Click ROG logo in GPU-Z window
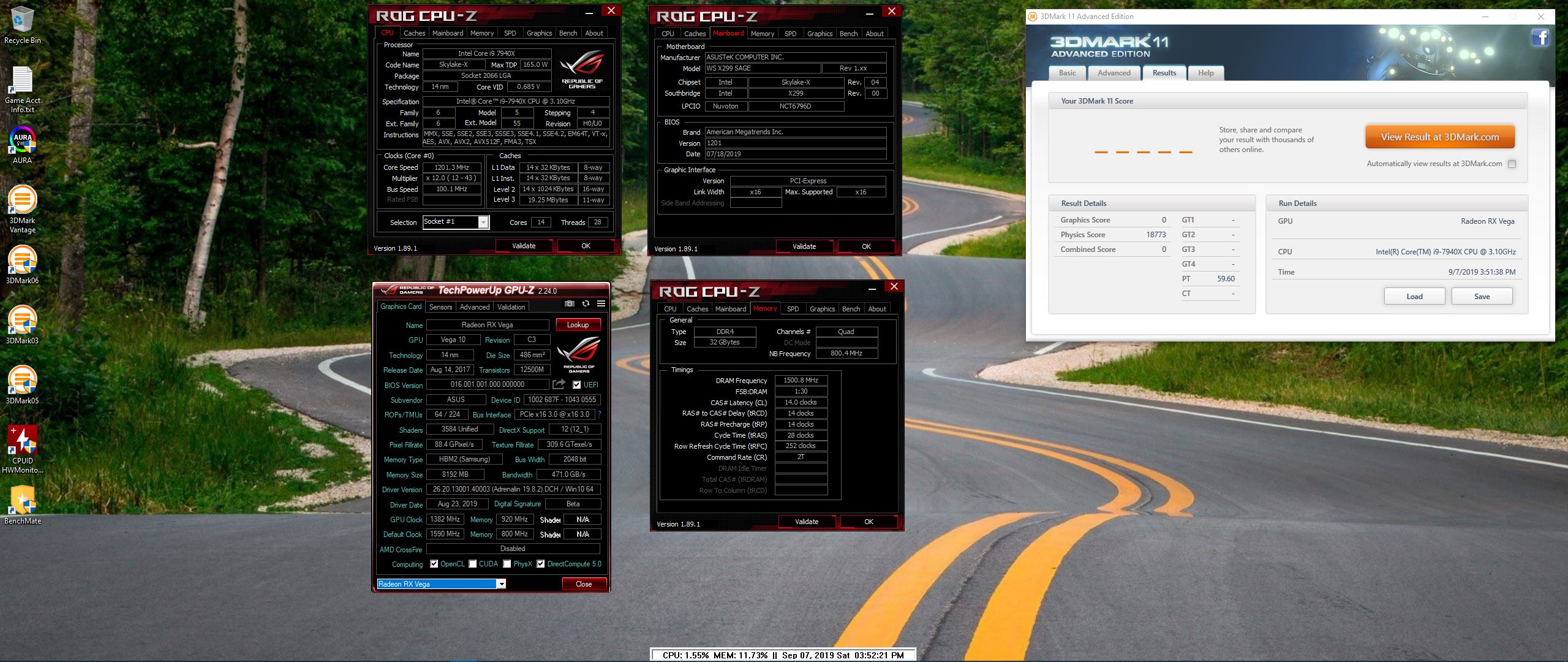1568x662 pixels. tap(579, 355)
